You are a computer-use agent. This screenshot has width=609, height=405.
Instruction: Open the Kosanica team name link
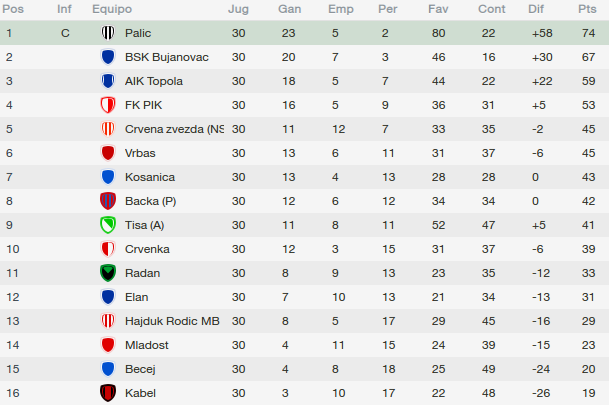click(150, 177)
